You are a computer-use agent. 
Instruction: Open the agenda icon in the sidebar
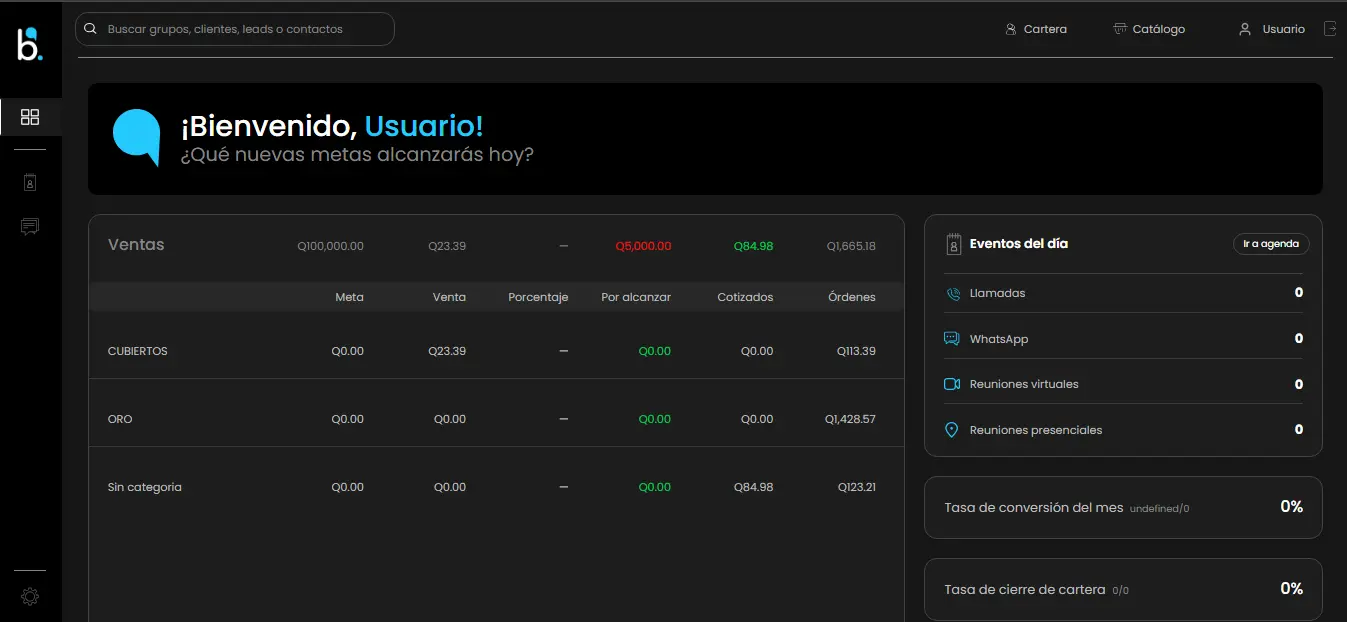click(x=30, y=182)
